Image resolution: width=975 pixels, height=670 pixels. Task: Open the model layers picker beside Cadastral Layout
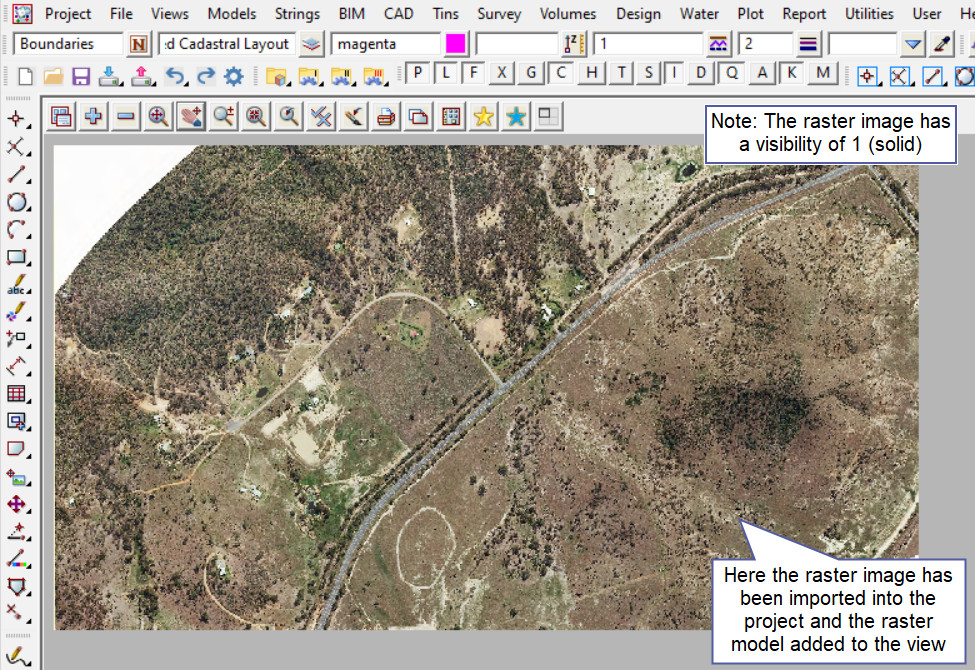pos(312,44)
